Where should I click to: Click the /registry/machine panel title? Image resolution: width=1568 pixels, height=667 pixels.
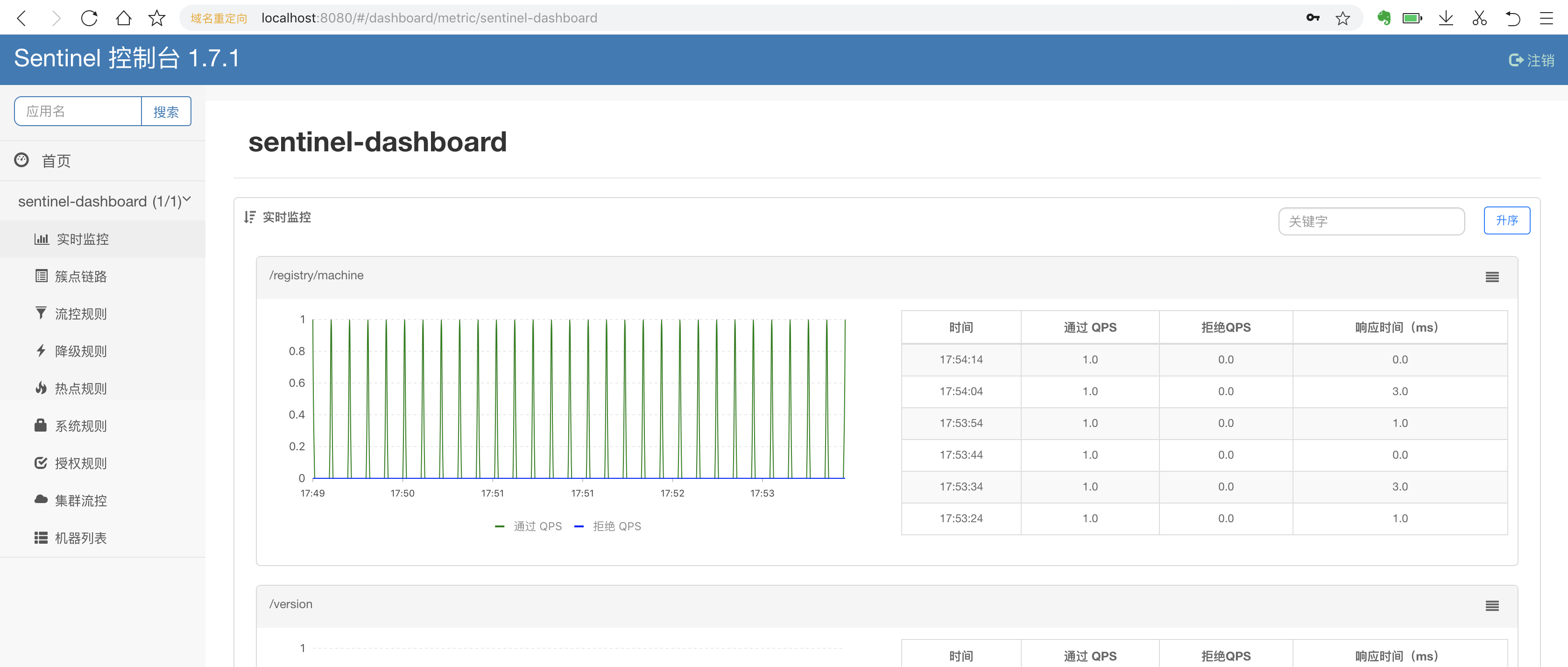317,275
